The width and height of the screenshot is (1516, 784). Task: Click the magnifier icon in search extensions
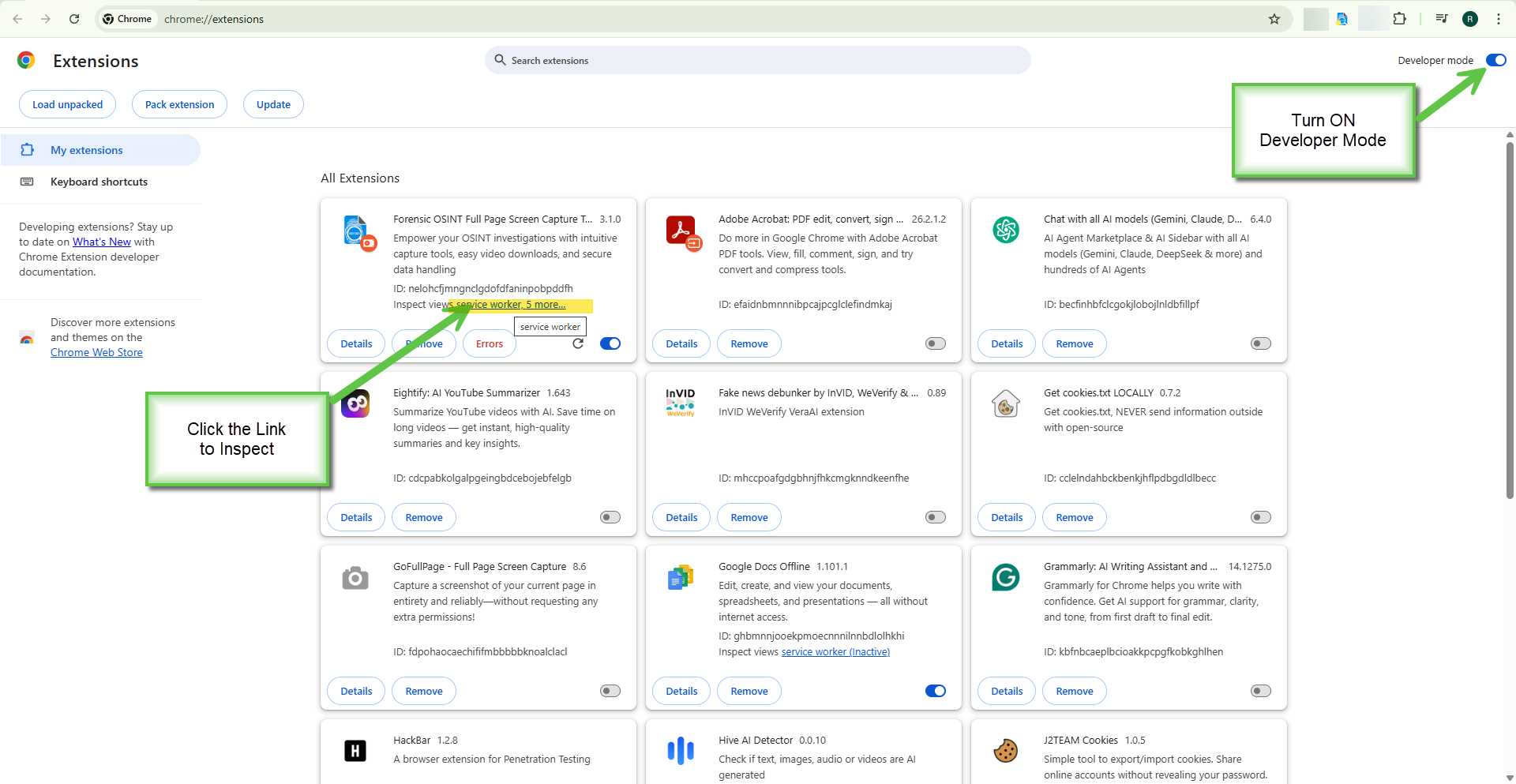(500, 60)
